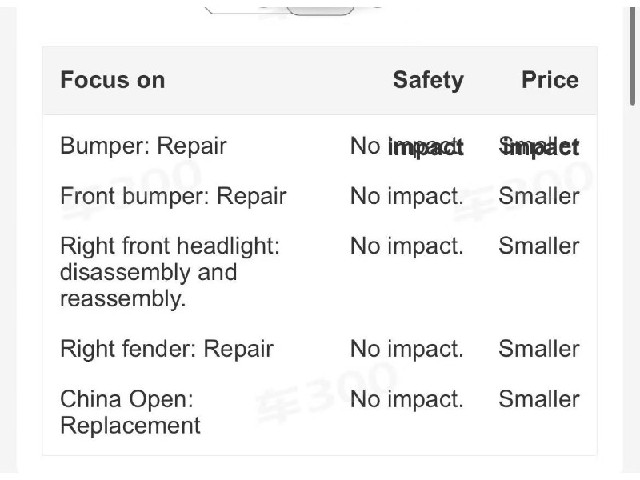
Task: Open Right front headlight disassembly entry
Action: 170,272
